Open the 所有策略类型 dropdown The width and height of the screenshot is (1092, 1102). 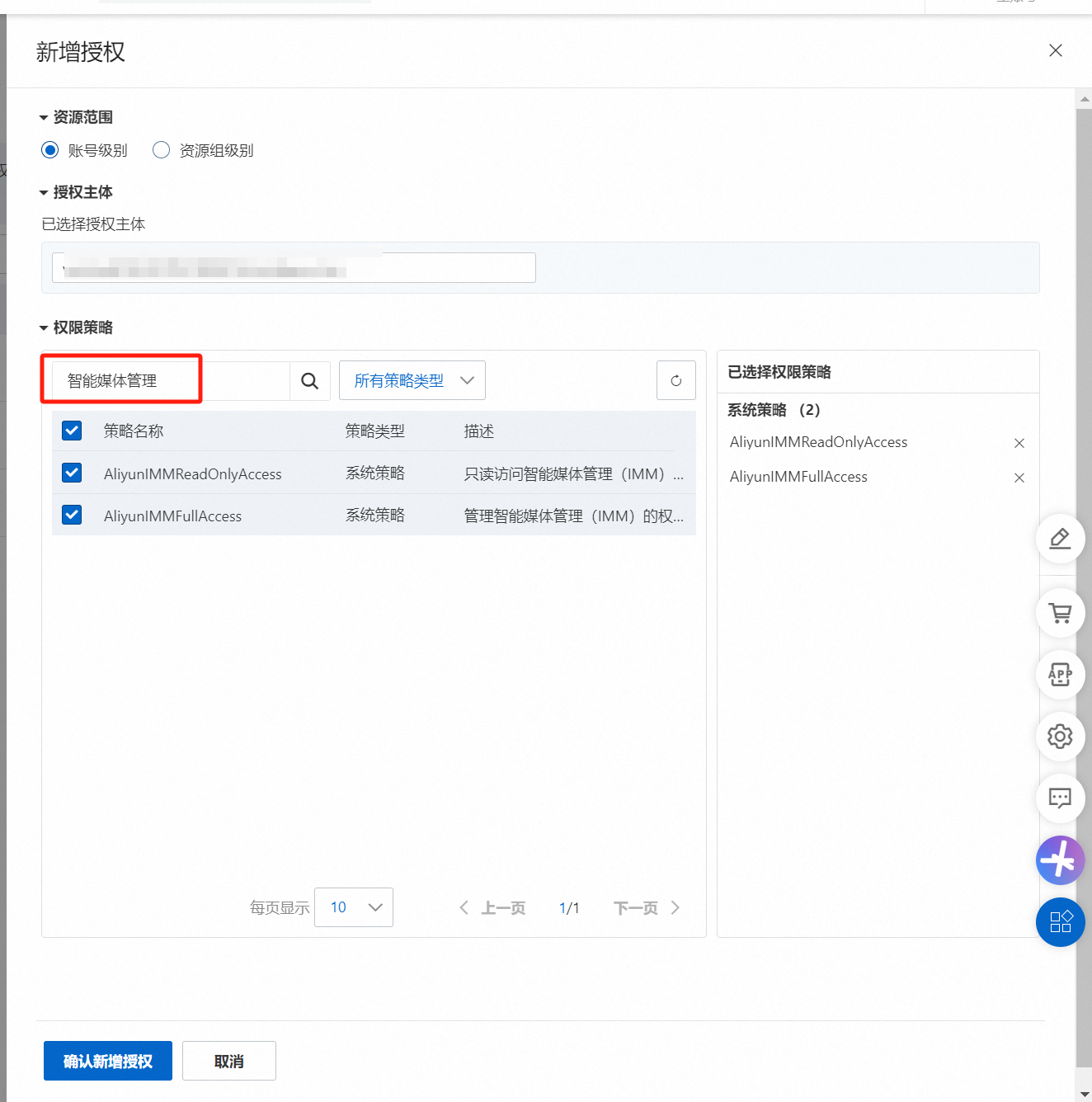412,380
